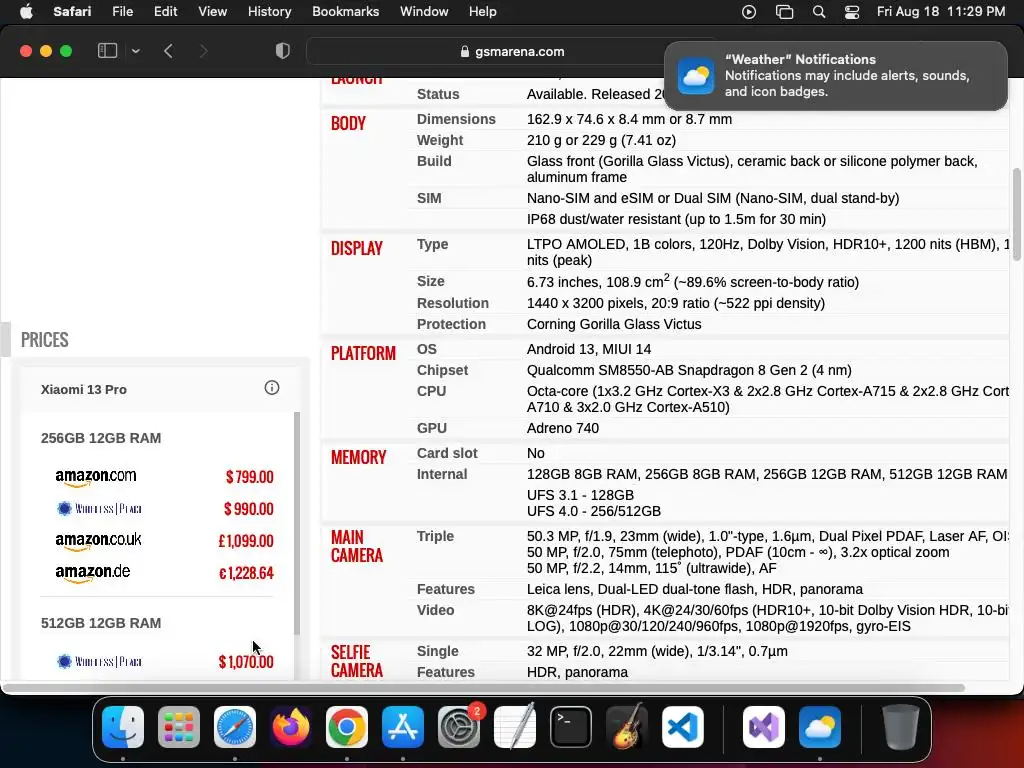Click the Card slot spec label
Image resolution: width=1024 pixels, height=768 pixels.
pos(447,453)
